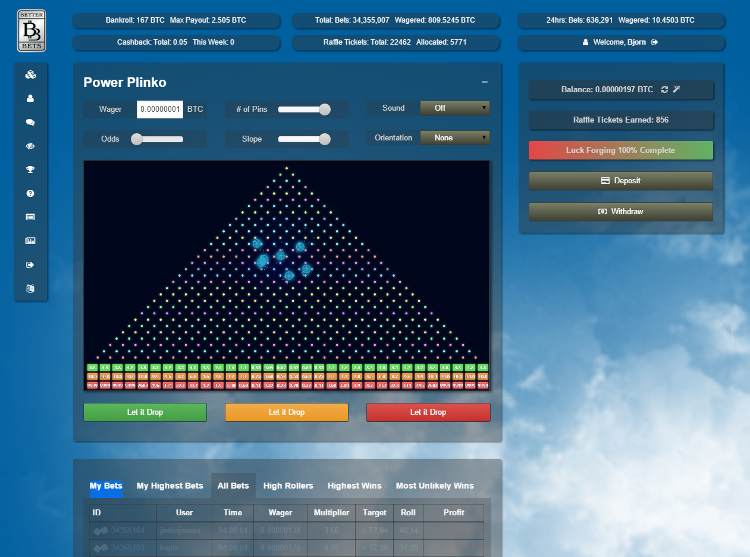
Task: Click the Wager amount input field
Action: [x=160, y=109]
